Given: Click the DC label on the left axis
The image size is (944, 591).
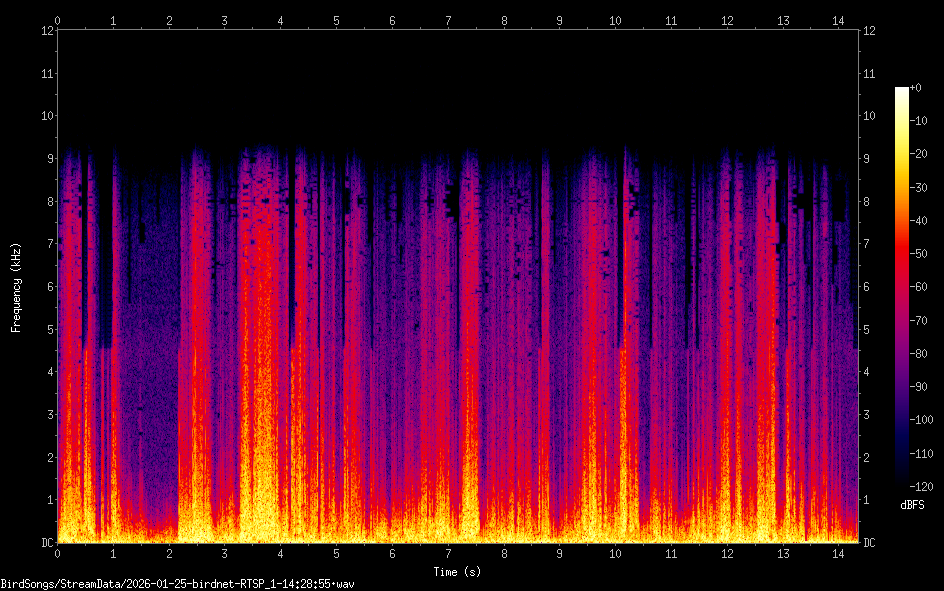Looking at the screenshot, I should click(x=46, y=543).
